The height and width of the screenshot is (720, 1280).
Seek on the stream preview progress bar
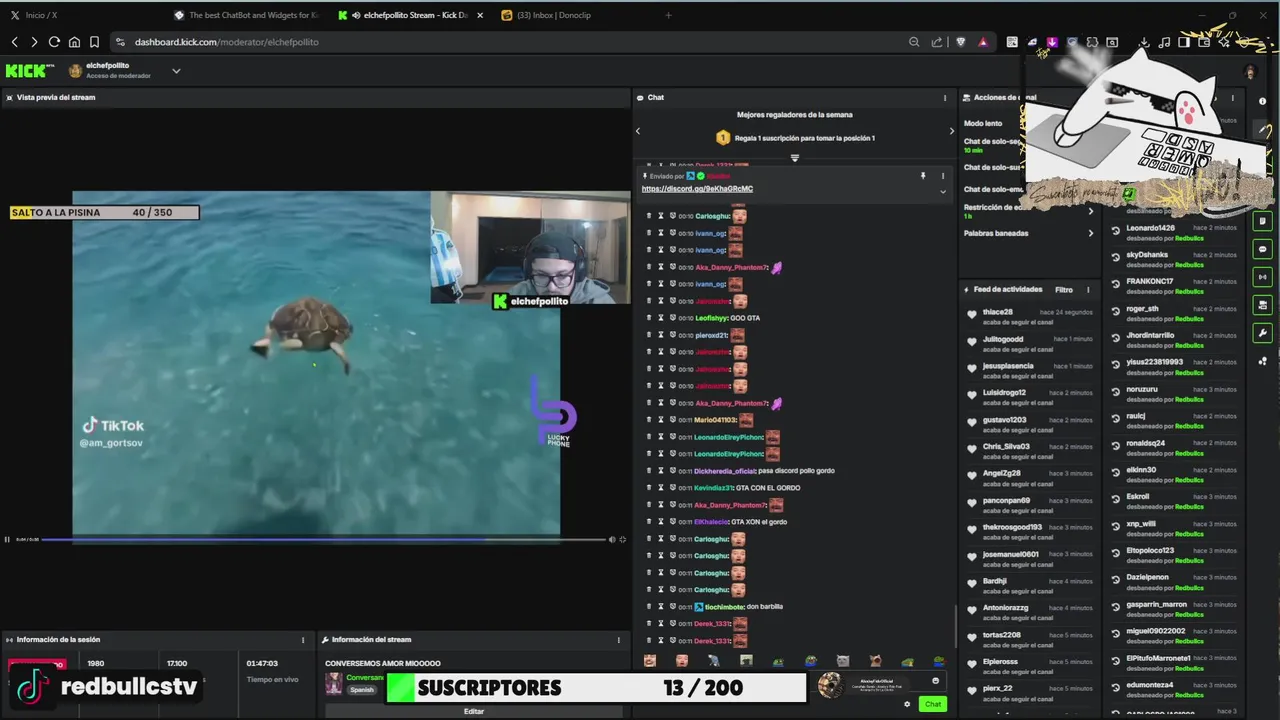[x=325, y=539]
